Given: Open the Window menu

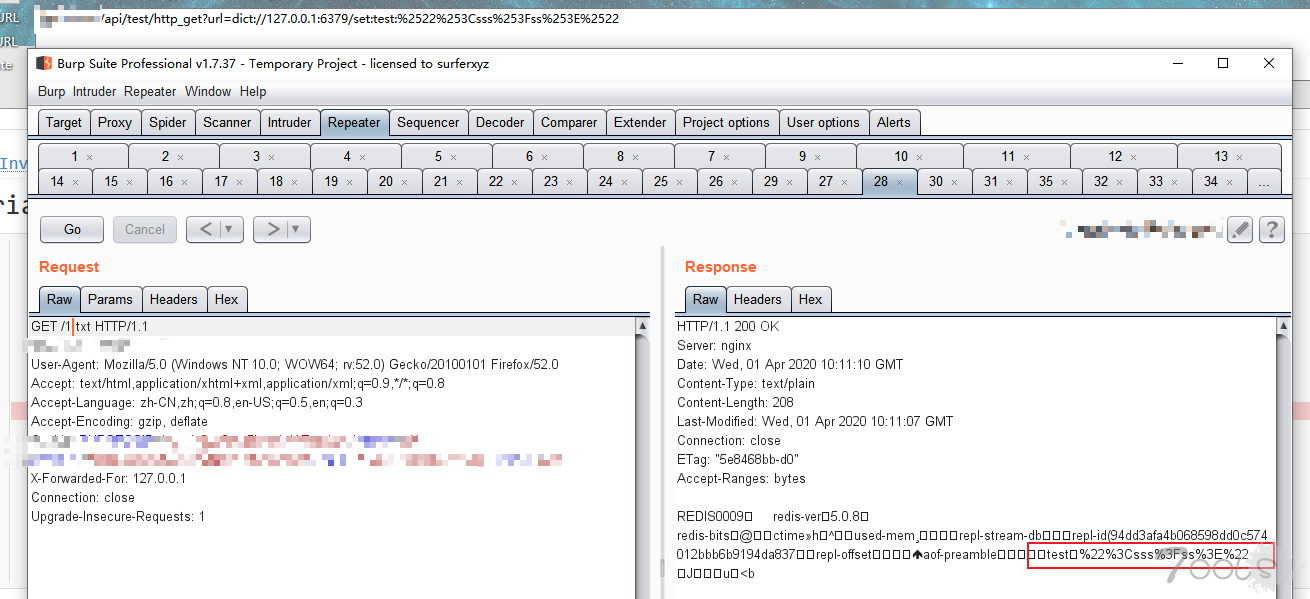Looking at the screenshot, I should [x=208, y=91].
